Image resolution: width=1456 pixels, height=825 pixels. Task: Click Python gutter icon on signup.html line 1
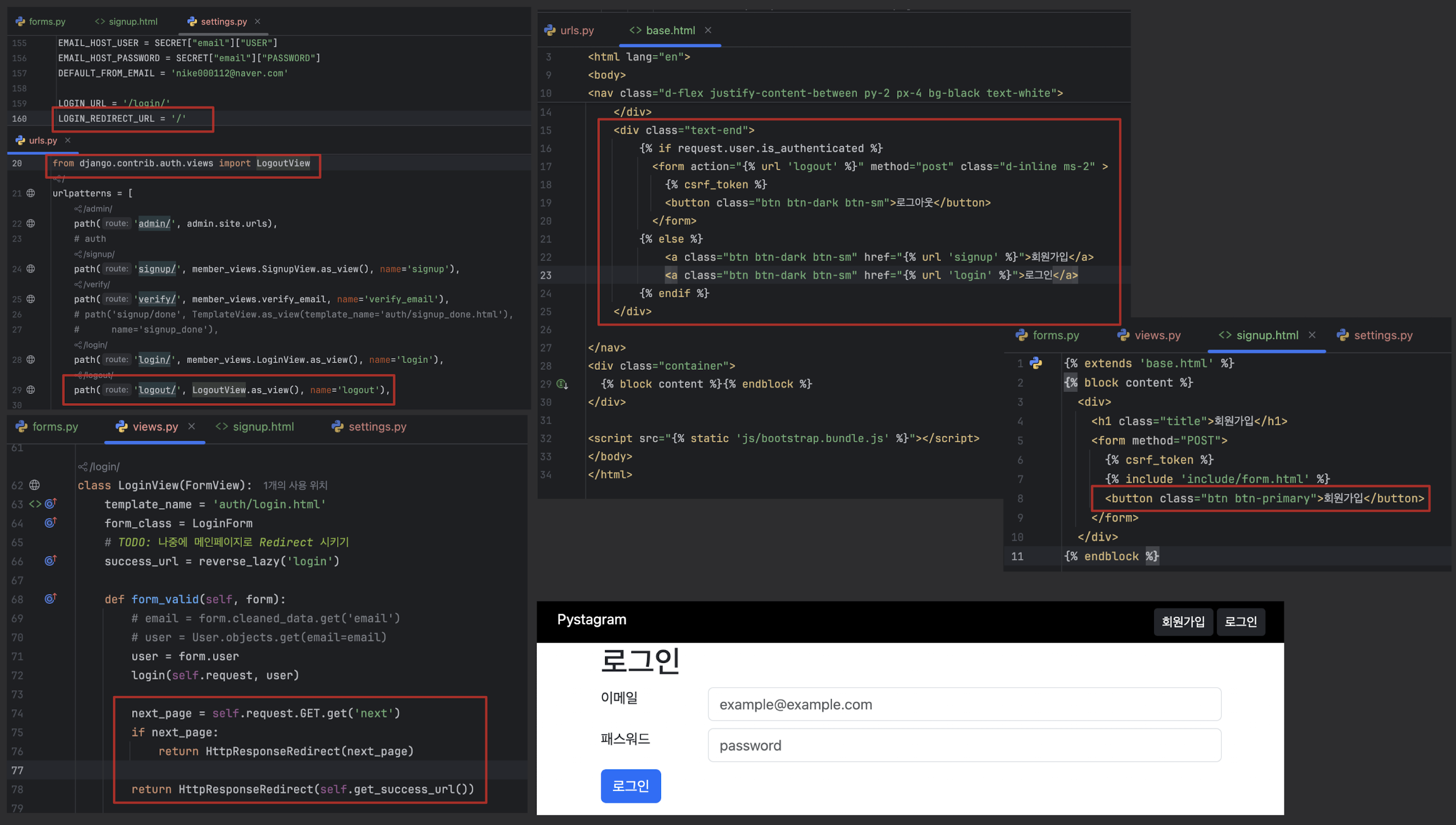[x=1036, y=363]
